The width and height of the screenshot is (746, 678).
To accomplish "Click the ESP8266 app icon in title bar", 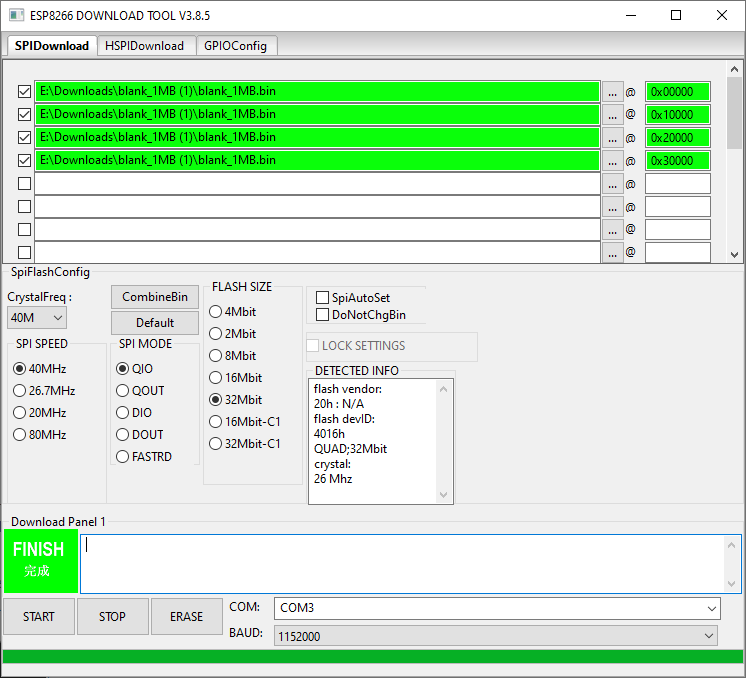I will 16,15.
